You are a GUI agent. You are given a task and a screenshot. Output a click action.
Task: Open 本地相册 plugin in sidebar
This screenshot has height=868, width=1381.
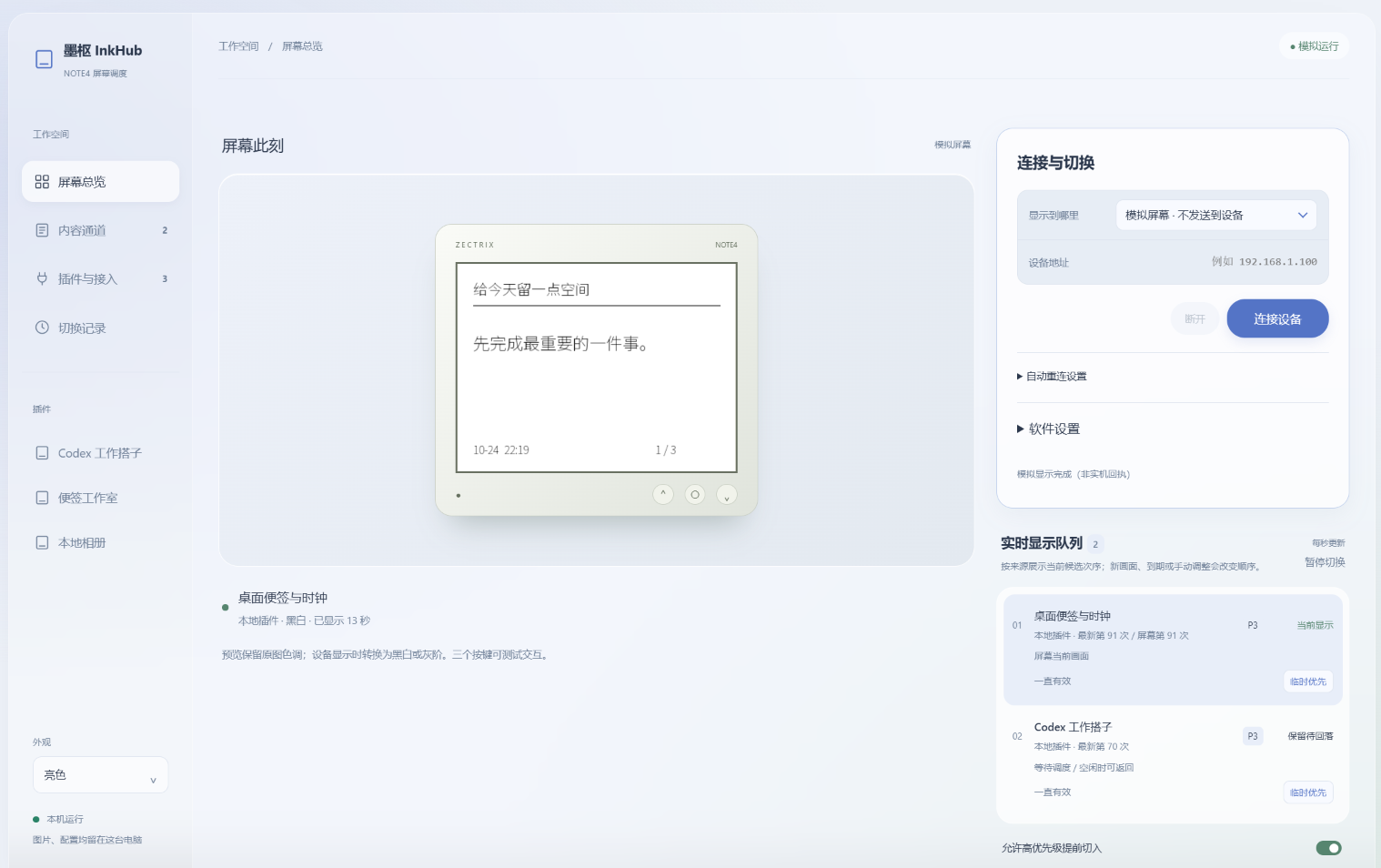point(100,542)
